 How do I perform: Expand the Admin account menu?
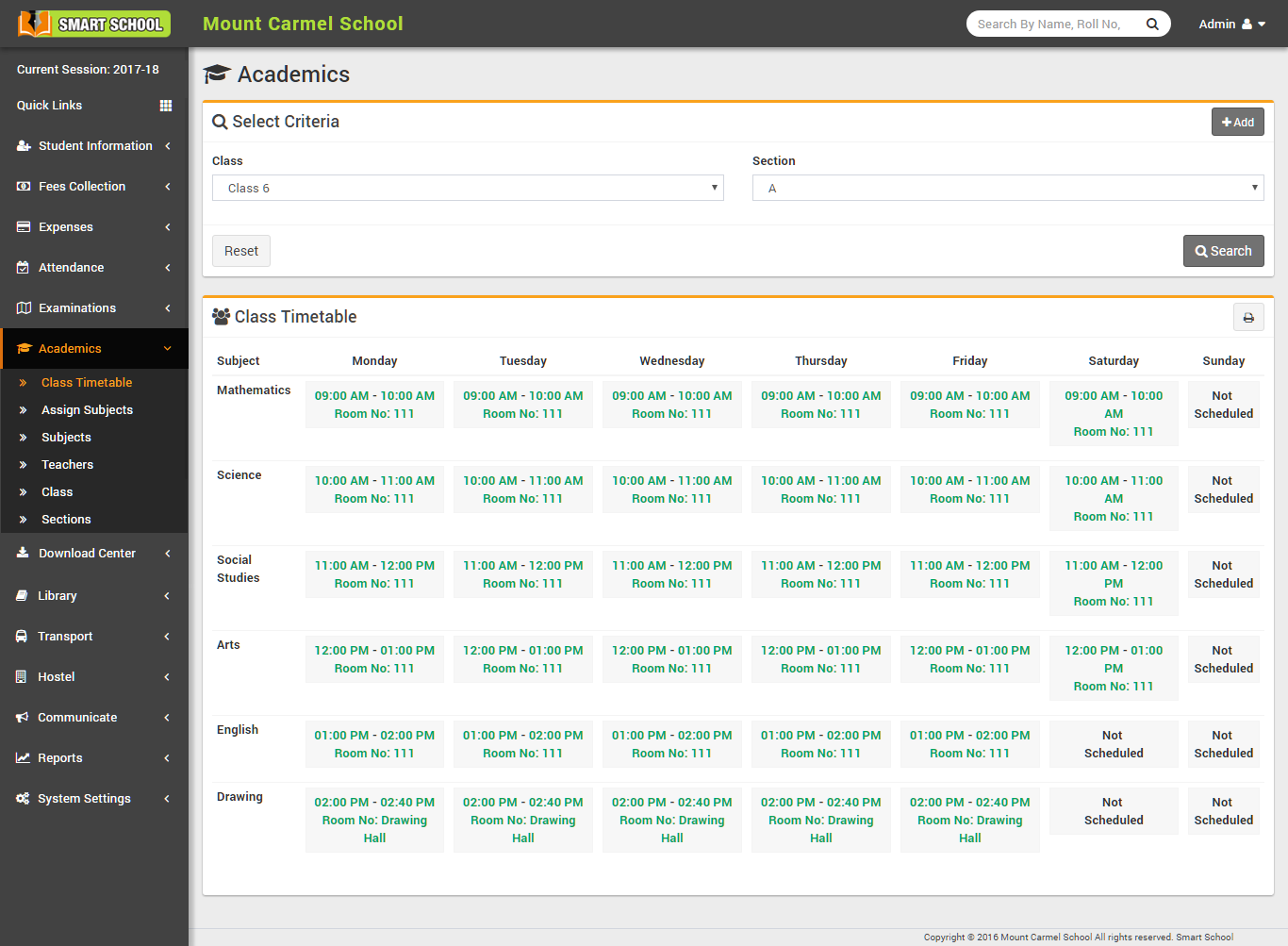1232,24
